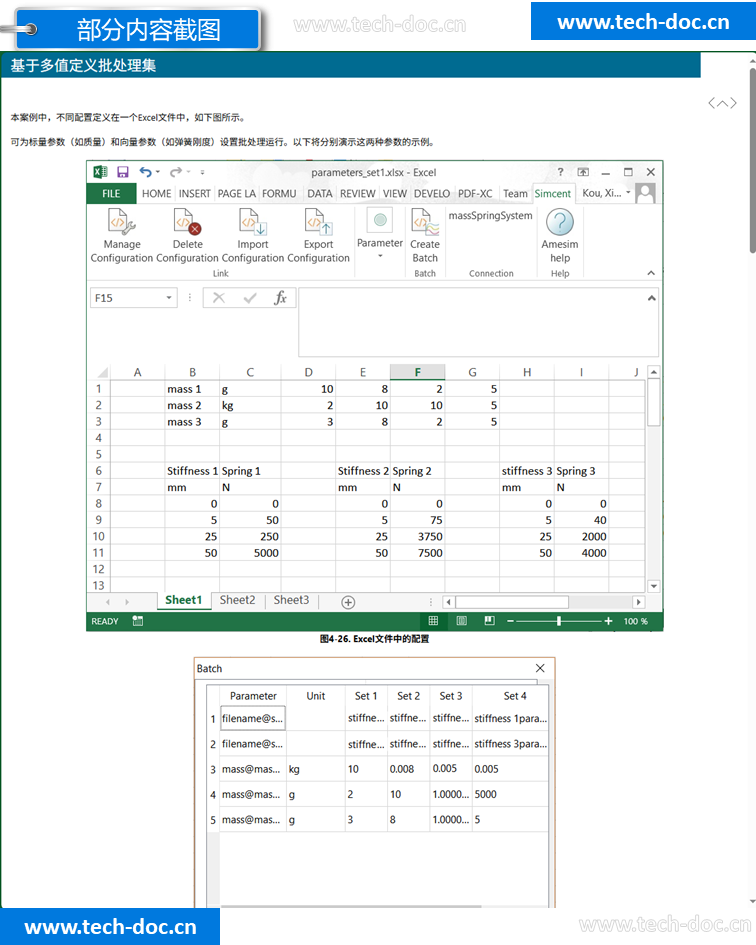756x945 pixels.
Task: Click the page navigation arrows icon
Action: click(x=722, y=103)
